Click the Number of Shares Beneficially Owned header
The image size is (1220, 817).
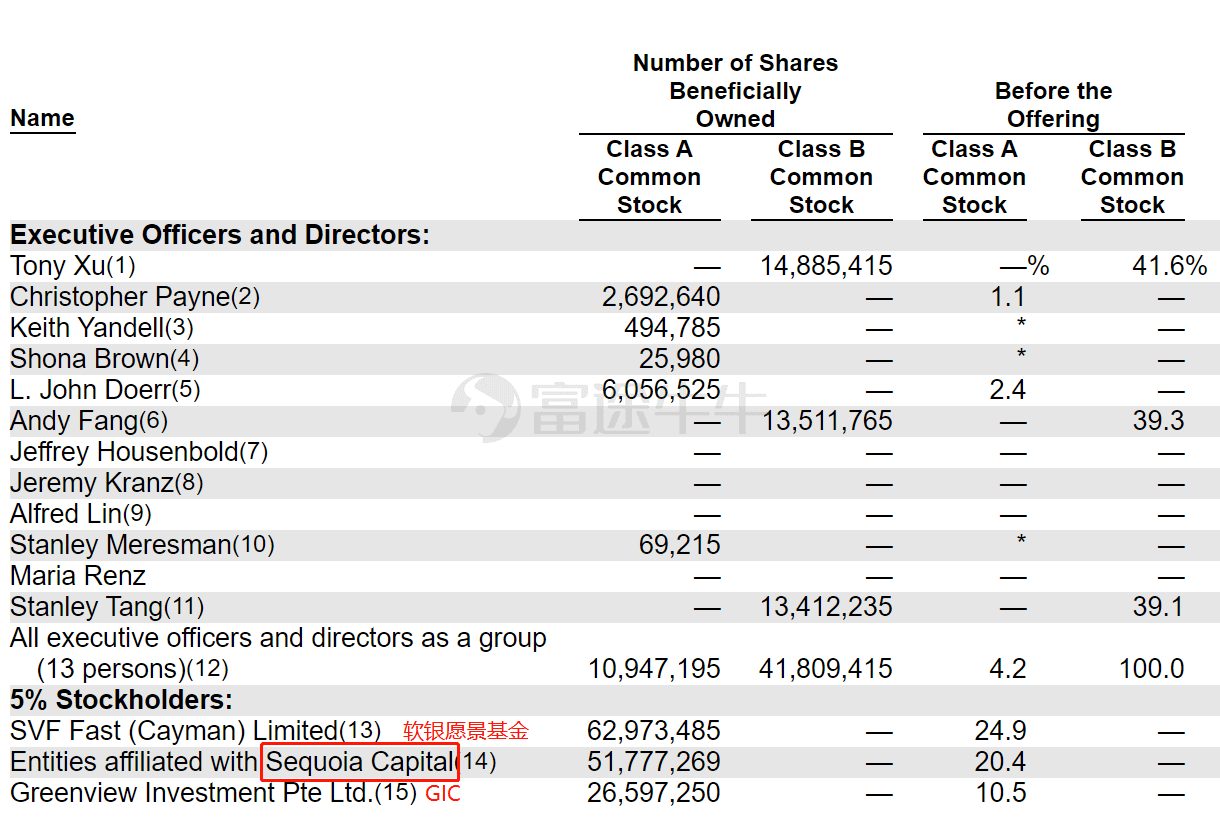[x=735, y=91]
